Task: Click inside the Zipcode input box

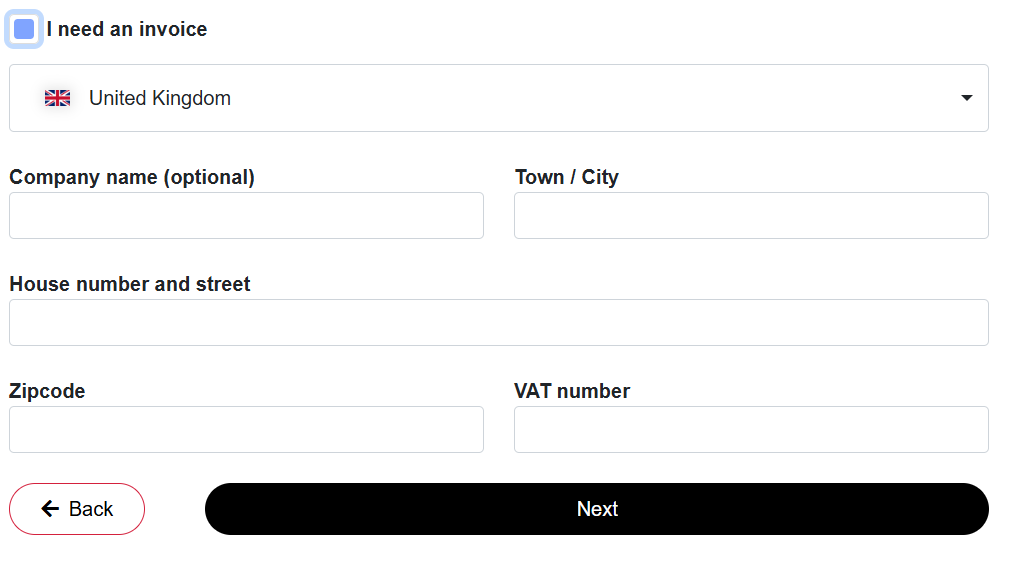Action: pos(247,429)
